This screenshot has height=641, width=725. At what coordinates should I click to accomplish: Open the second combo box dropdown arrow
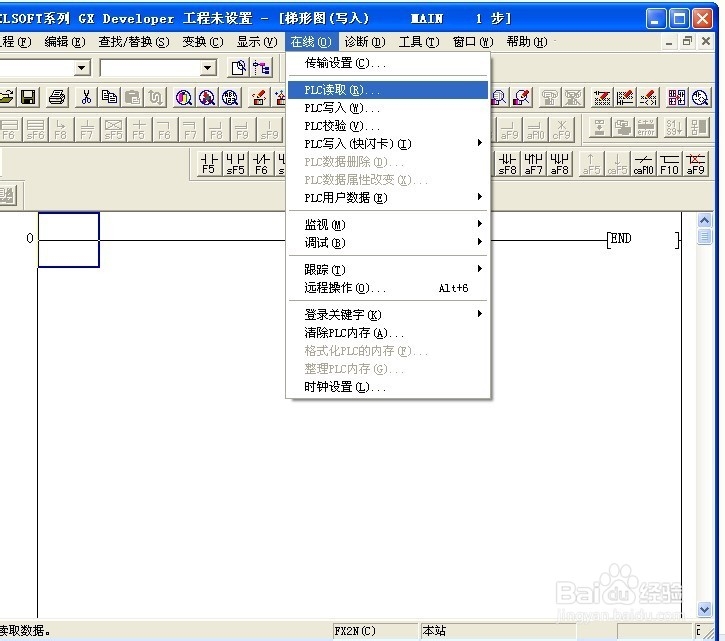pos(208,68)
